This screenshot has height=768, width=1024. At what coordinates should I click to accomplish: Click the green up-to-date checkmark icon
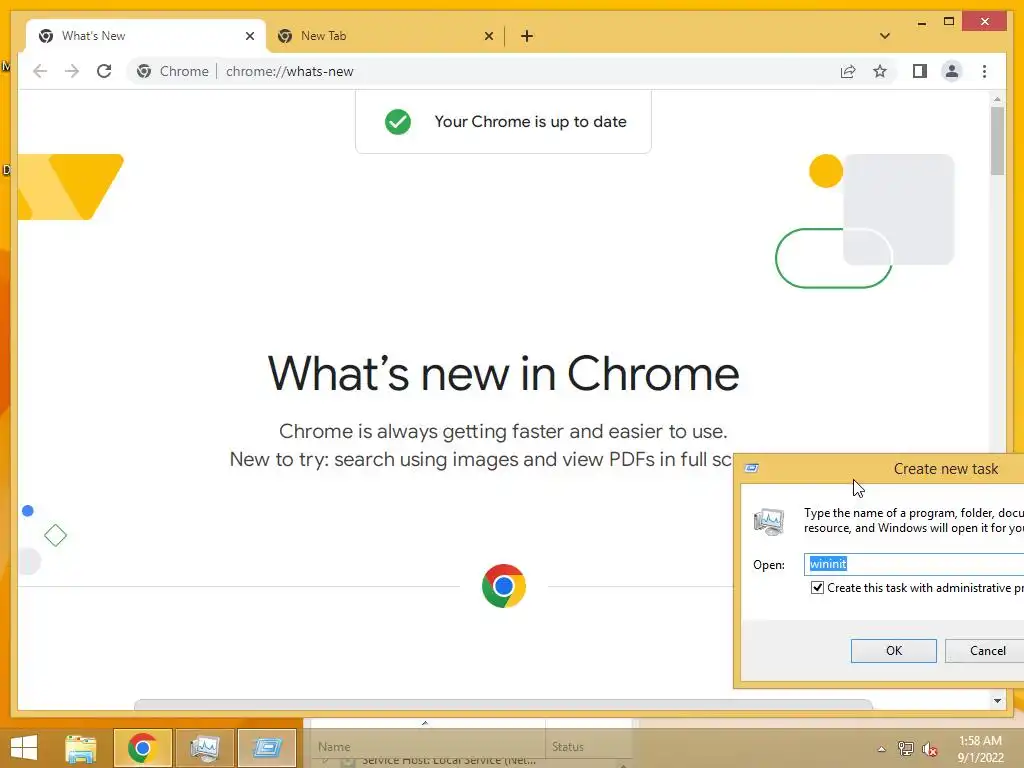pyautogui.click(x=398, y=121)
